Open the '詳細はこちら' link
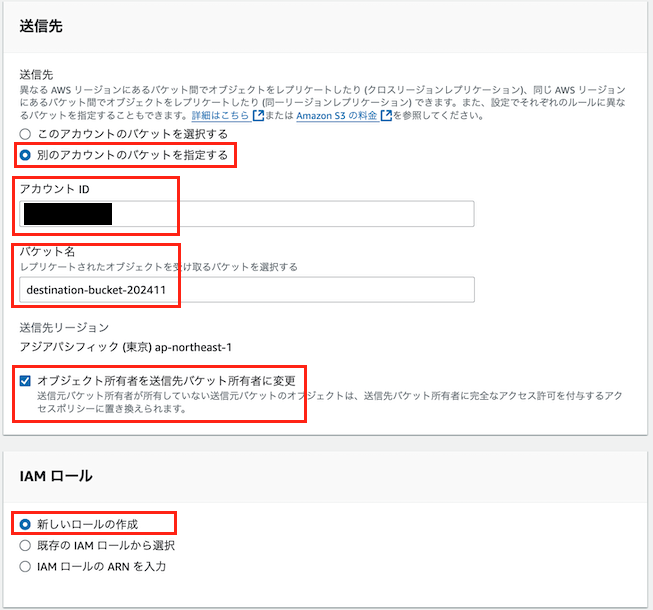The image size is (653, 610). pos(220,115)
